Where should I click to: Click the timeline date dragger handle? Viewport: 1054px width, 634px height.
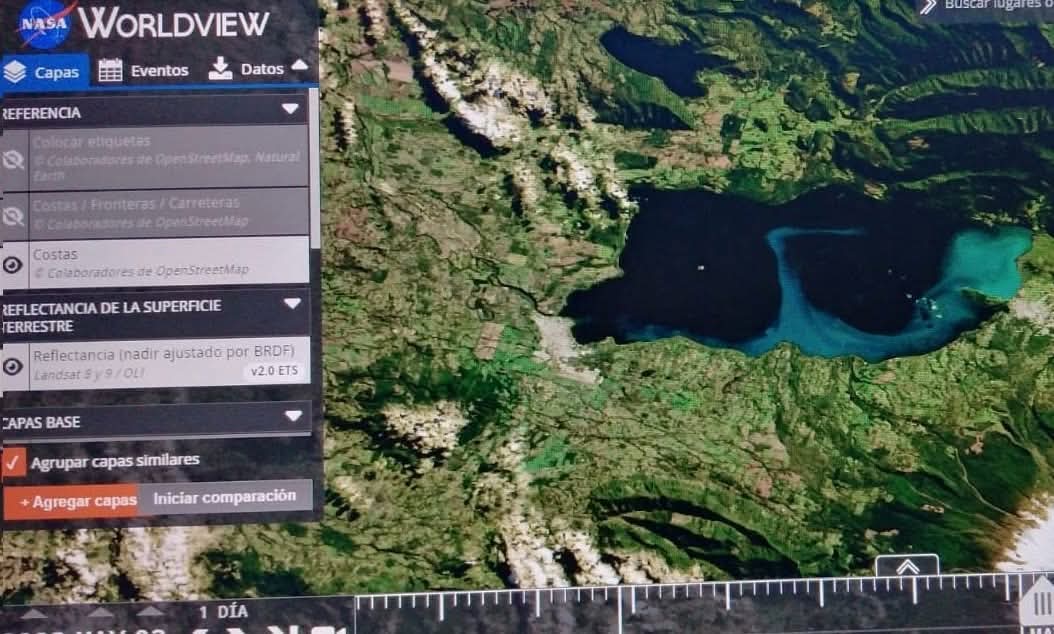tap(1039, 603)
